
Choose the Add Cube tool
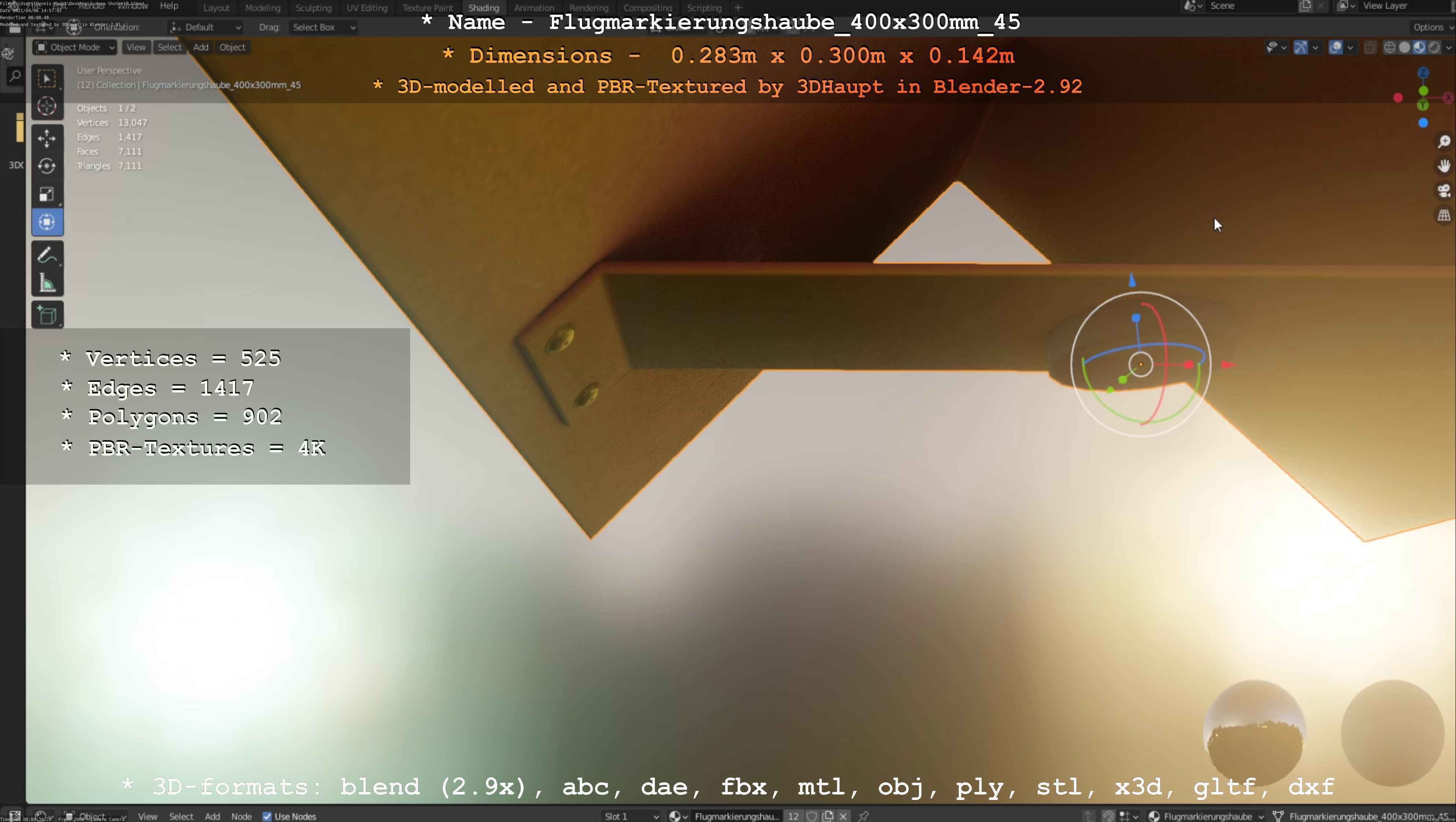[47, 315]
